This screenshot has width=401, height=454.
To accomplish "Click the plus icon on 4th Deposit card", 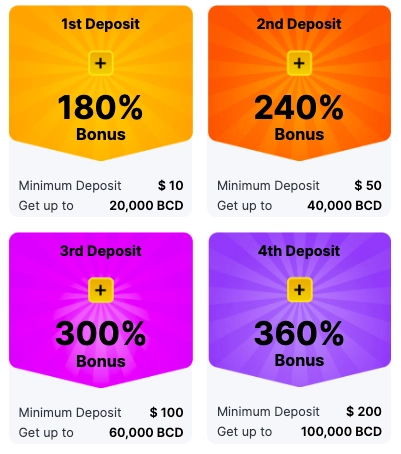I will point(299,289).
